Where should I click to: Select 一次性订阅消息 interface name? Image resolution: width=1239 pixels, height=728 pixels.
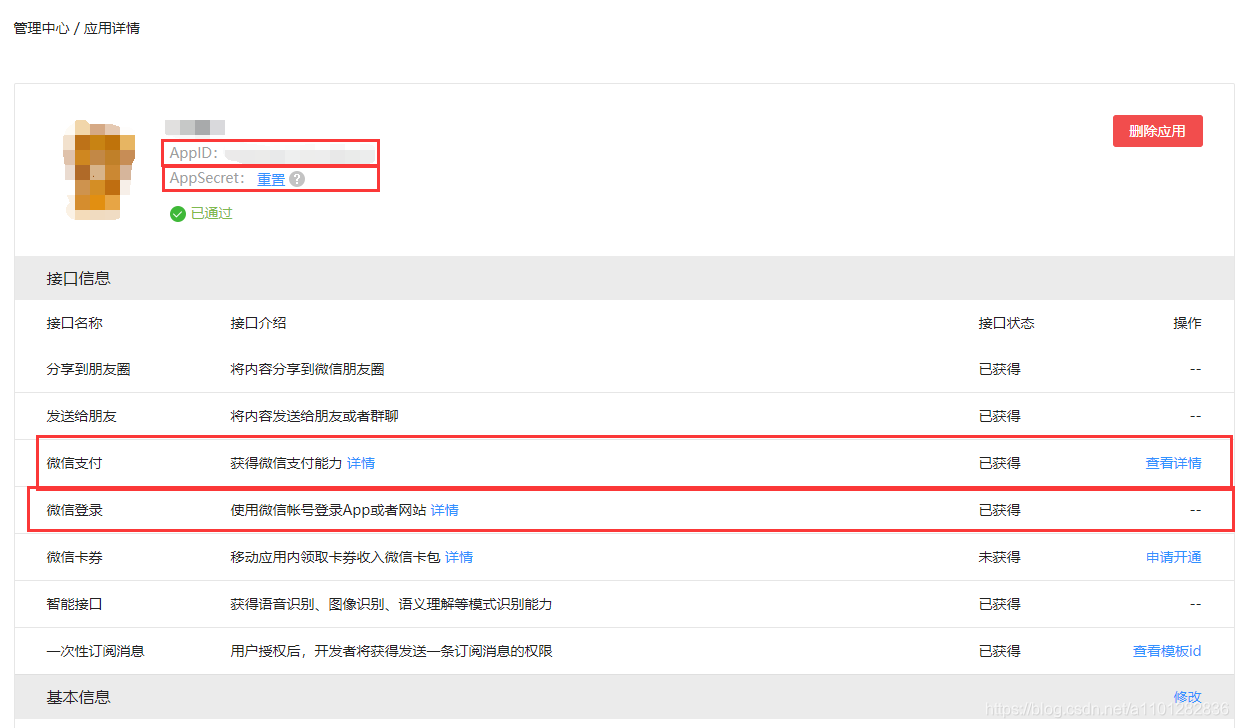[95, 651]
